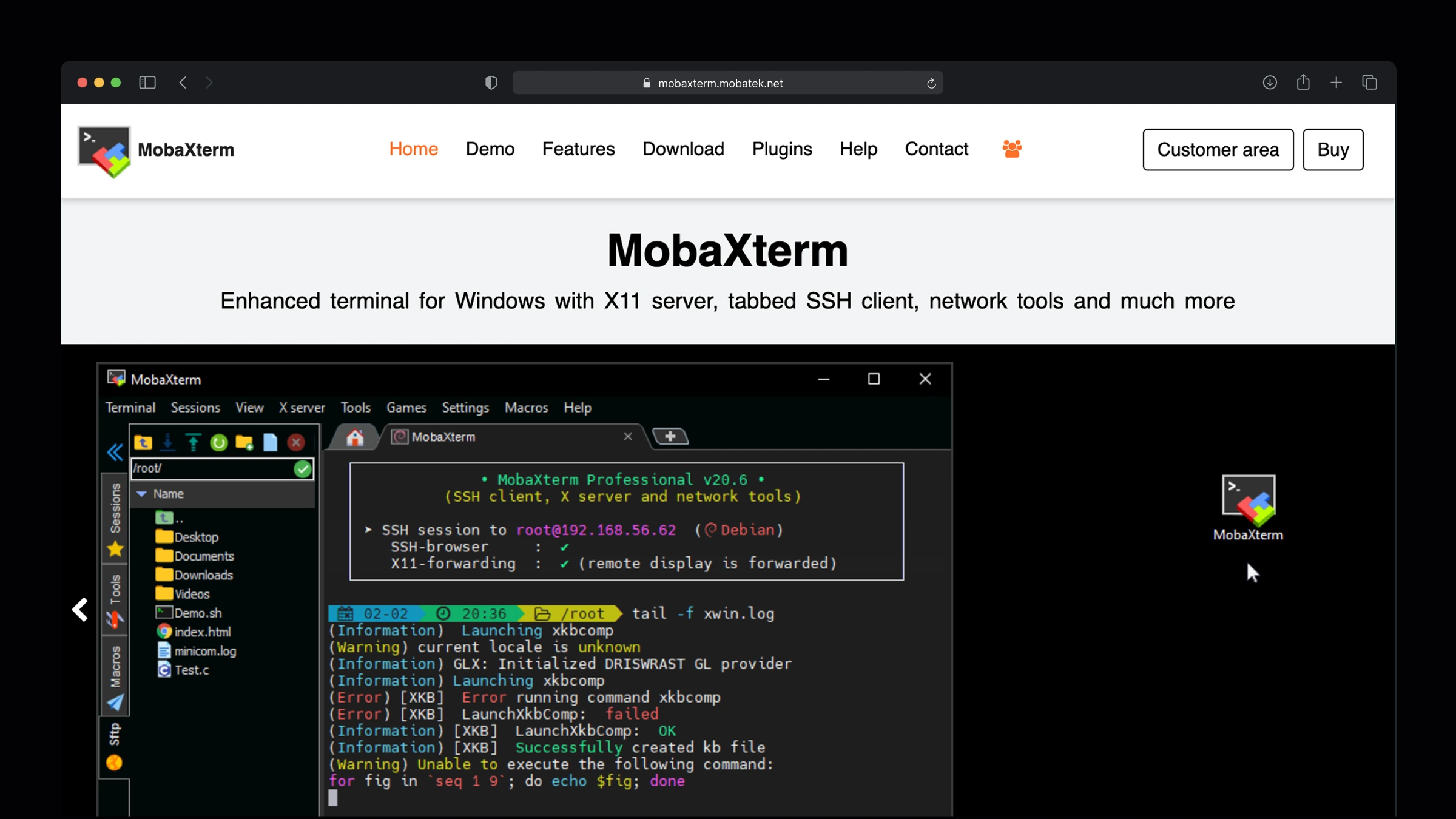The height and width of the screenshot is (819, 1456).
Task: Click red SFTP delete icon
Action: point(296,443)
